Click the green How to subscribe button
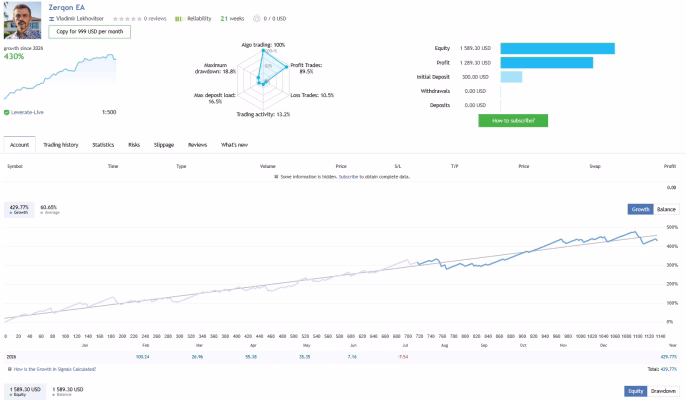 point(513,121)
